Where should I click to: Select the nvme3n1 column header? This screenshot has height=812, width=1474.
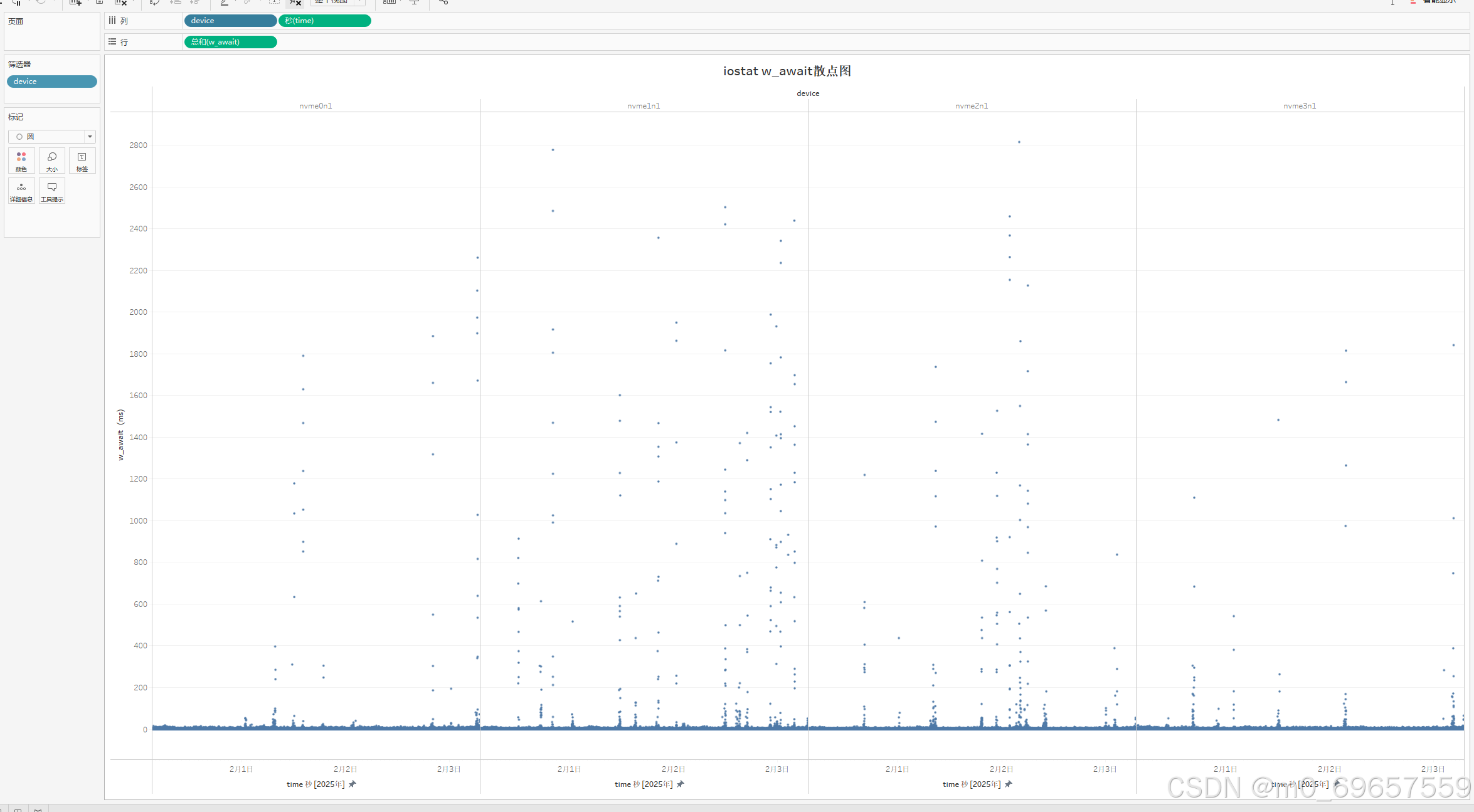pyautogui.click(x=1300, y=106)
